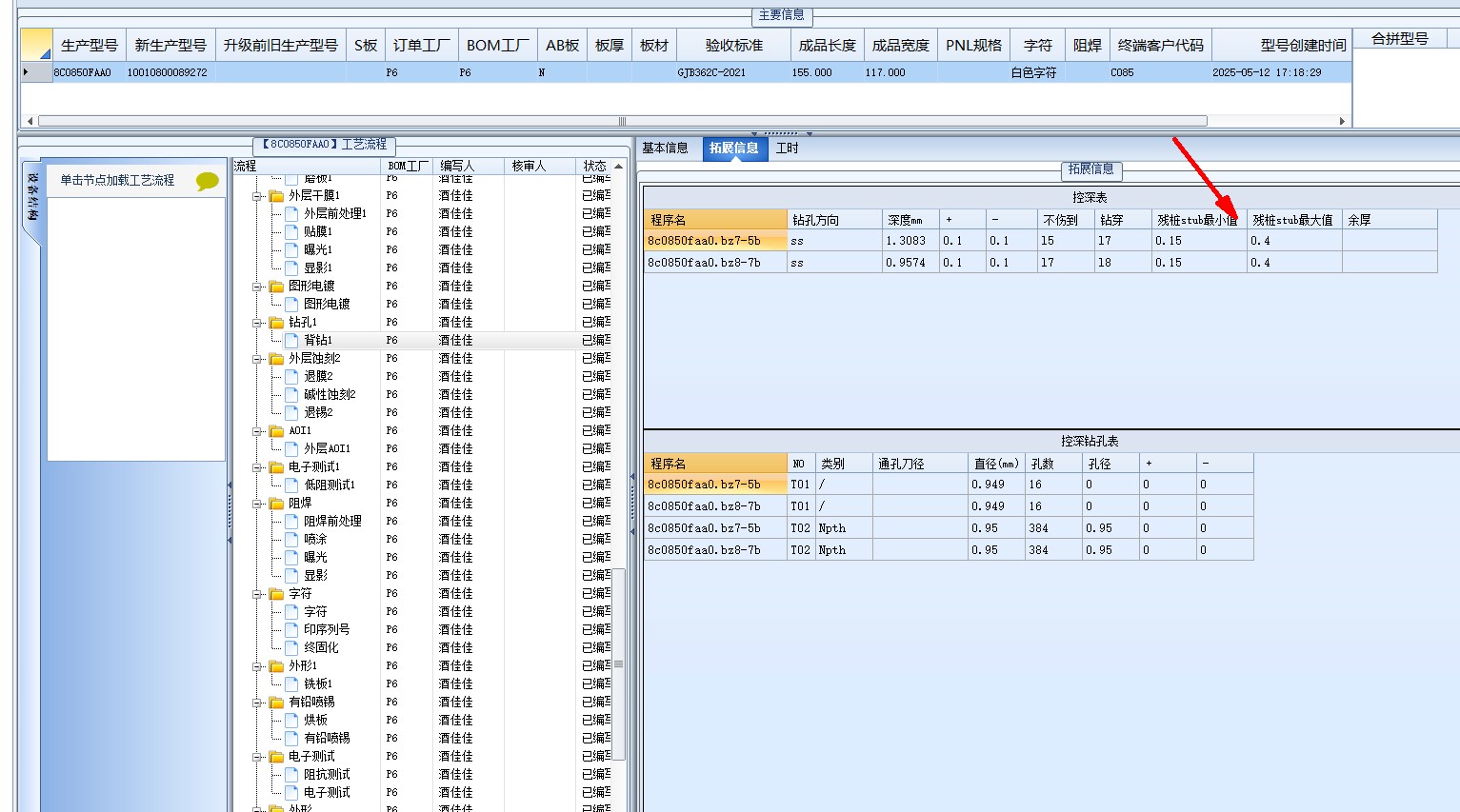This screenshot has width=1460, height=812.
Task: Collapse the 图形电镀 folder node
Action: click(x=257, y=287)
